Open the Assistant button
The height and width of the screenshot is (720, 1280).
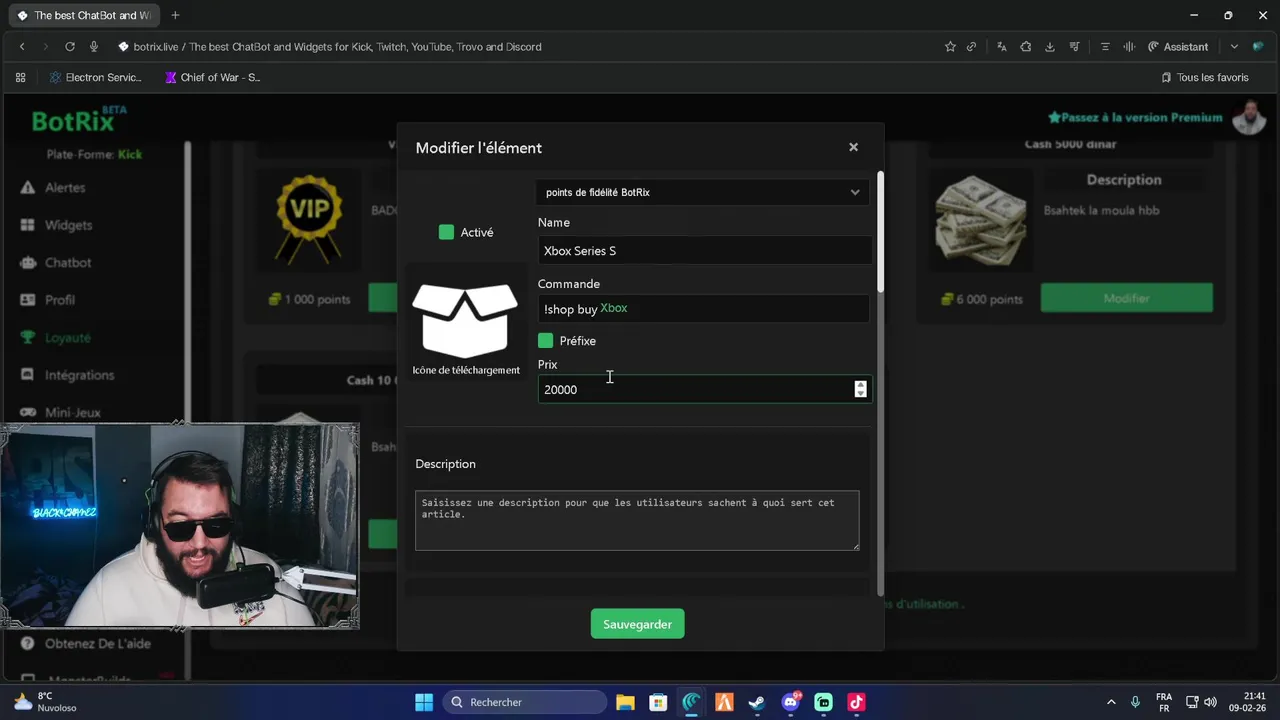tap(1178, 47)
